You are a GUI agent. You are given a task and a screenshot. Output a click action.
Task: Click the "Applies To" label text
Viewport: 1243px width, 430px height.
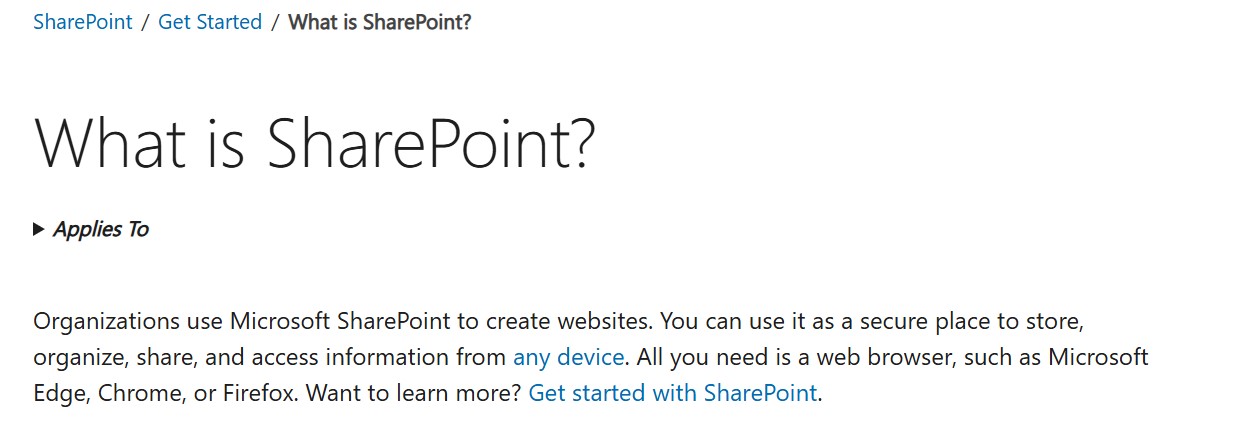point(101,229)
